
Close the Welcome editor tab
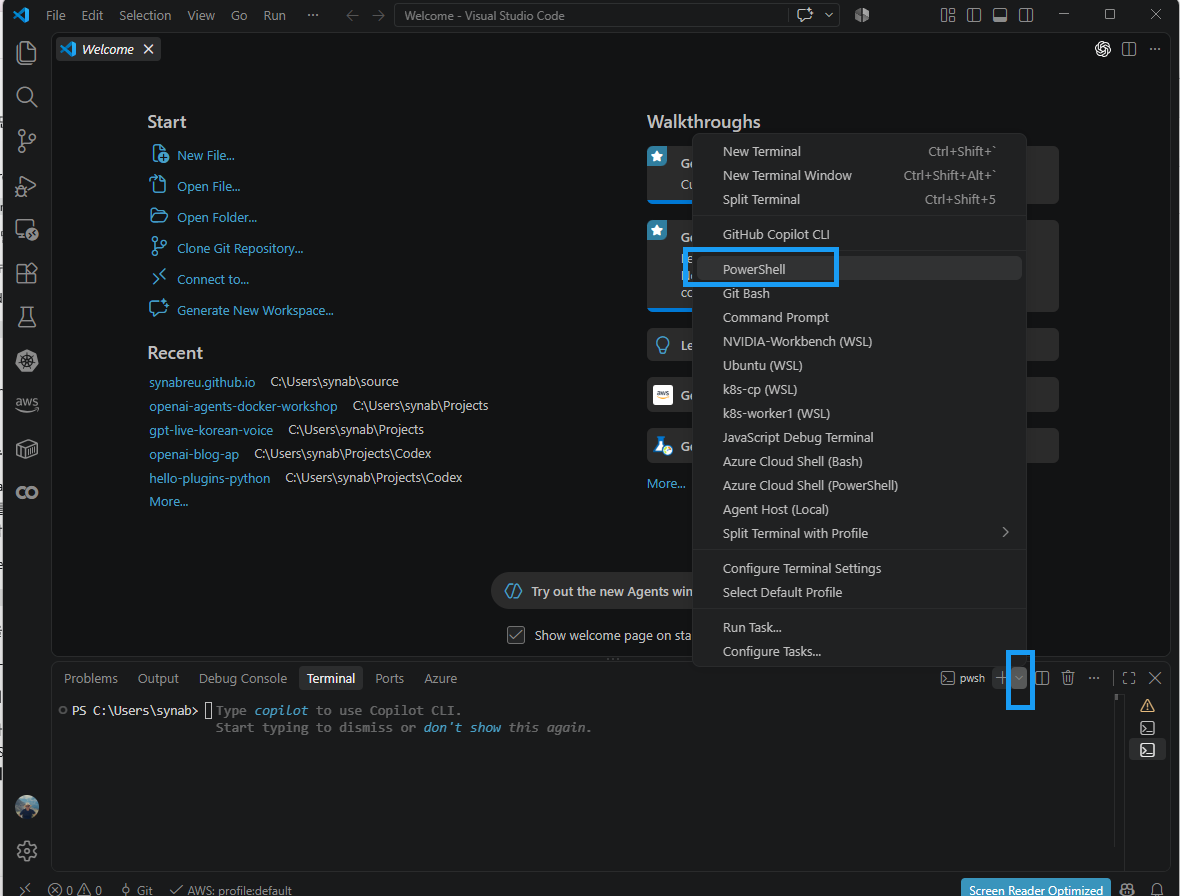[x=149, y=49]
